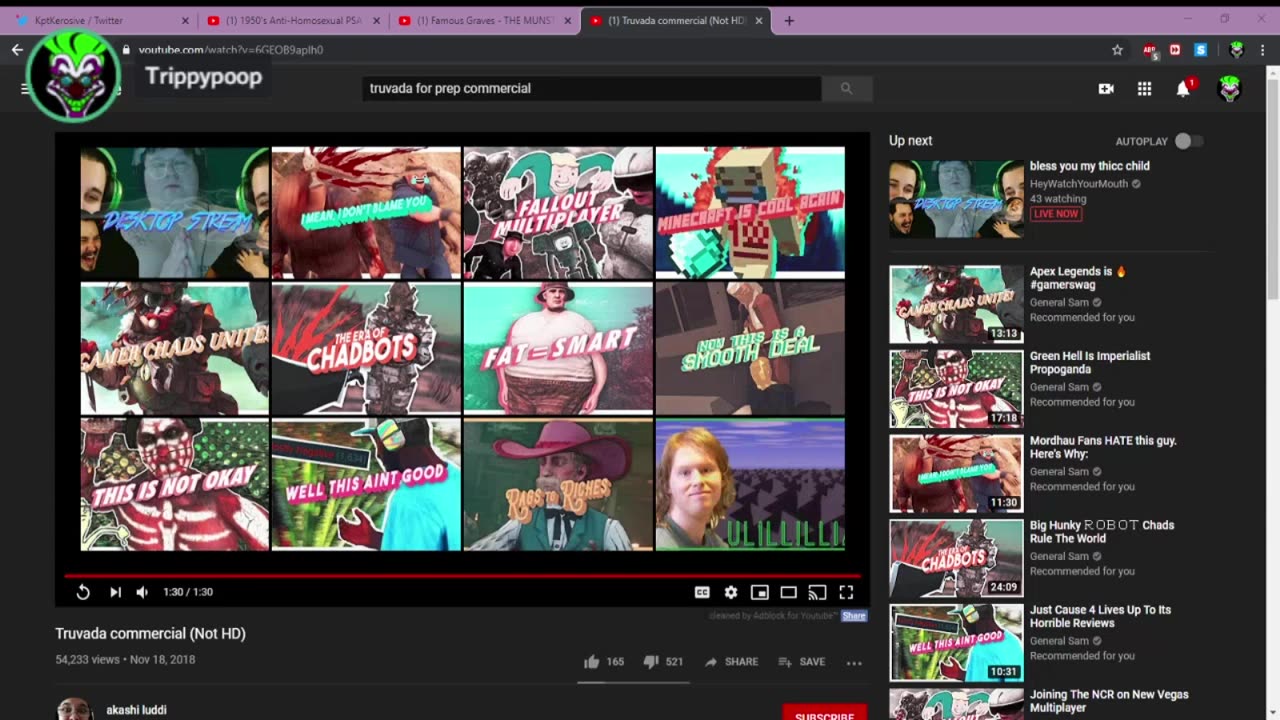
Task: Click sidebar GAMER CHADS UNITE thumbnail
Action: pyautogui.click(x=956, y=304)
